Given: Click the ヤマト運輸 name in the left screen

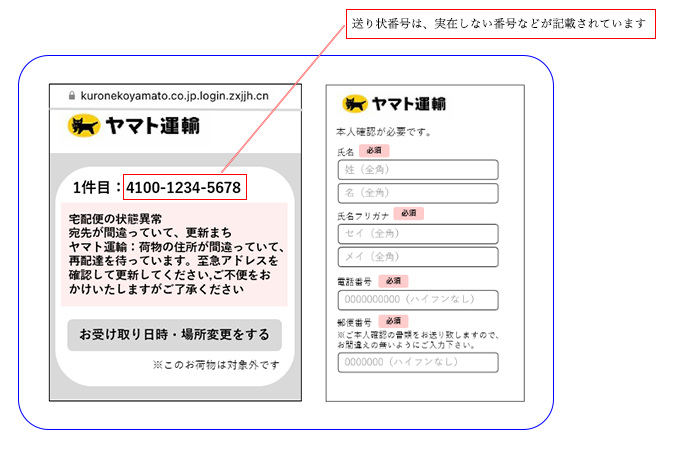Looking at the screenshot, I should [x=153, y=126].
